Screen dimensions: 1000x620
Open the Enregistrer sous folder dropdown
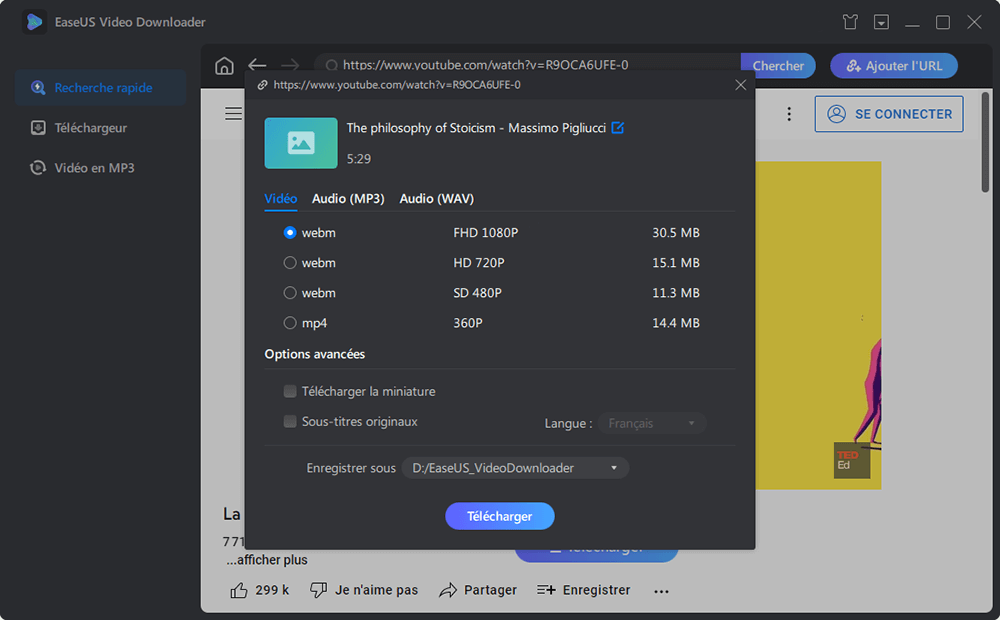tap(515, 468)
